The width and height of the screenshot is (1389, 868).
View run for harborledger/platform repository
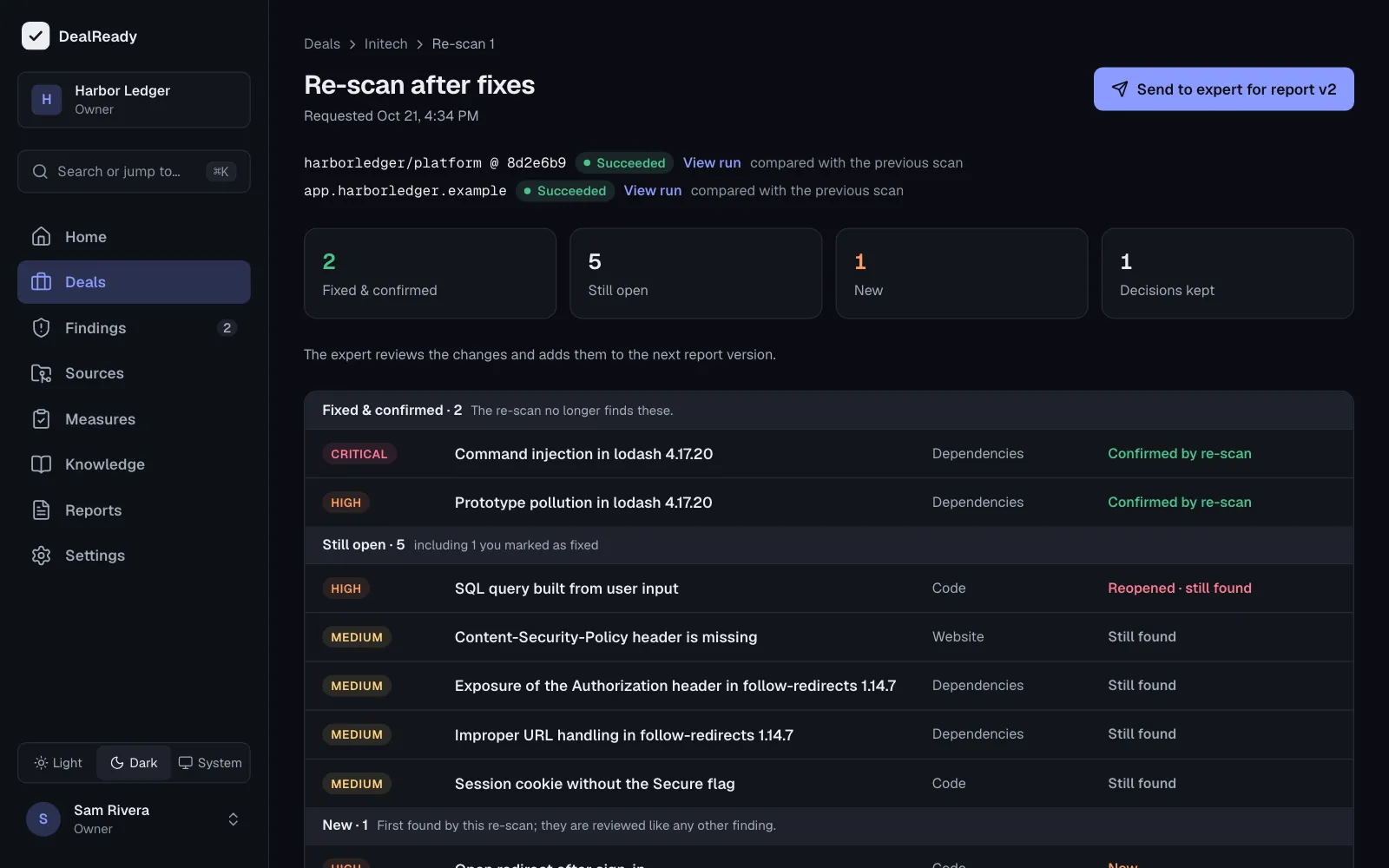pyautogui.click(x=712, y=162)
